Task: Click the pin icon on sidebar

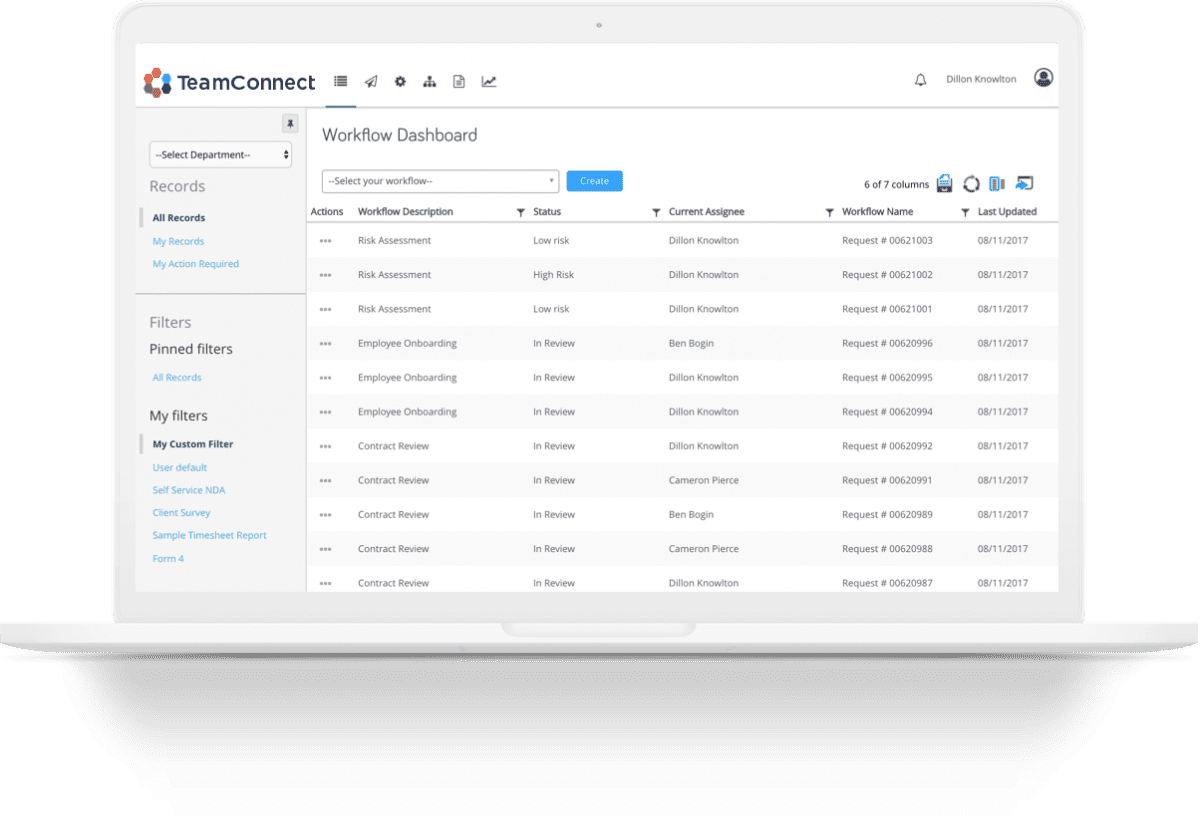Action: coord(290,124)
